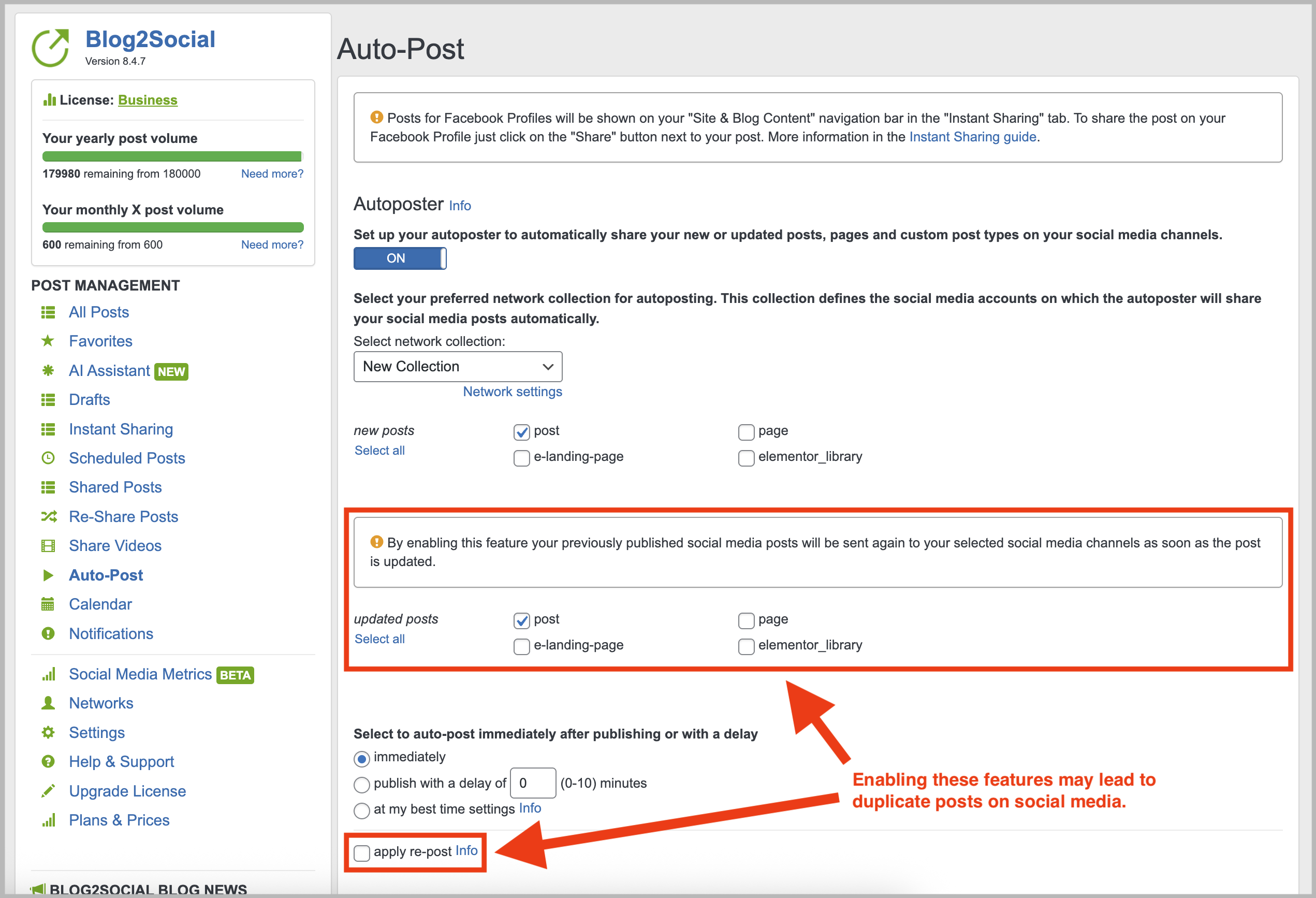The image size is (1316, 898).
Task: Check elementor_library under updated posts
Action: tap(746, 646)
